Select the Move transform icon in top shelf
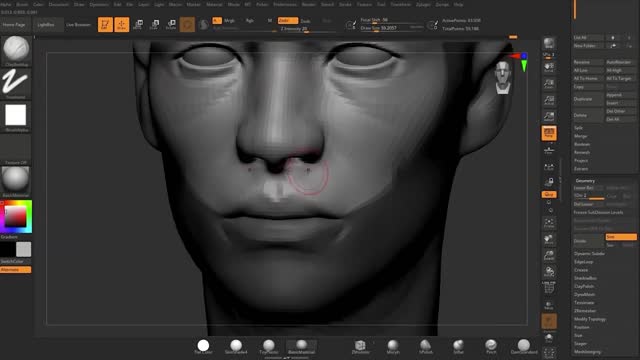Screen dimensions: 640x360 coord(138,24)
